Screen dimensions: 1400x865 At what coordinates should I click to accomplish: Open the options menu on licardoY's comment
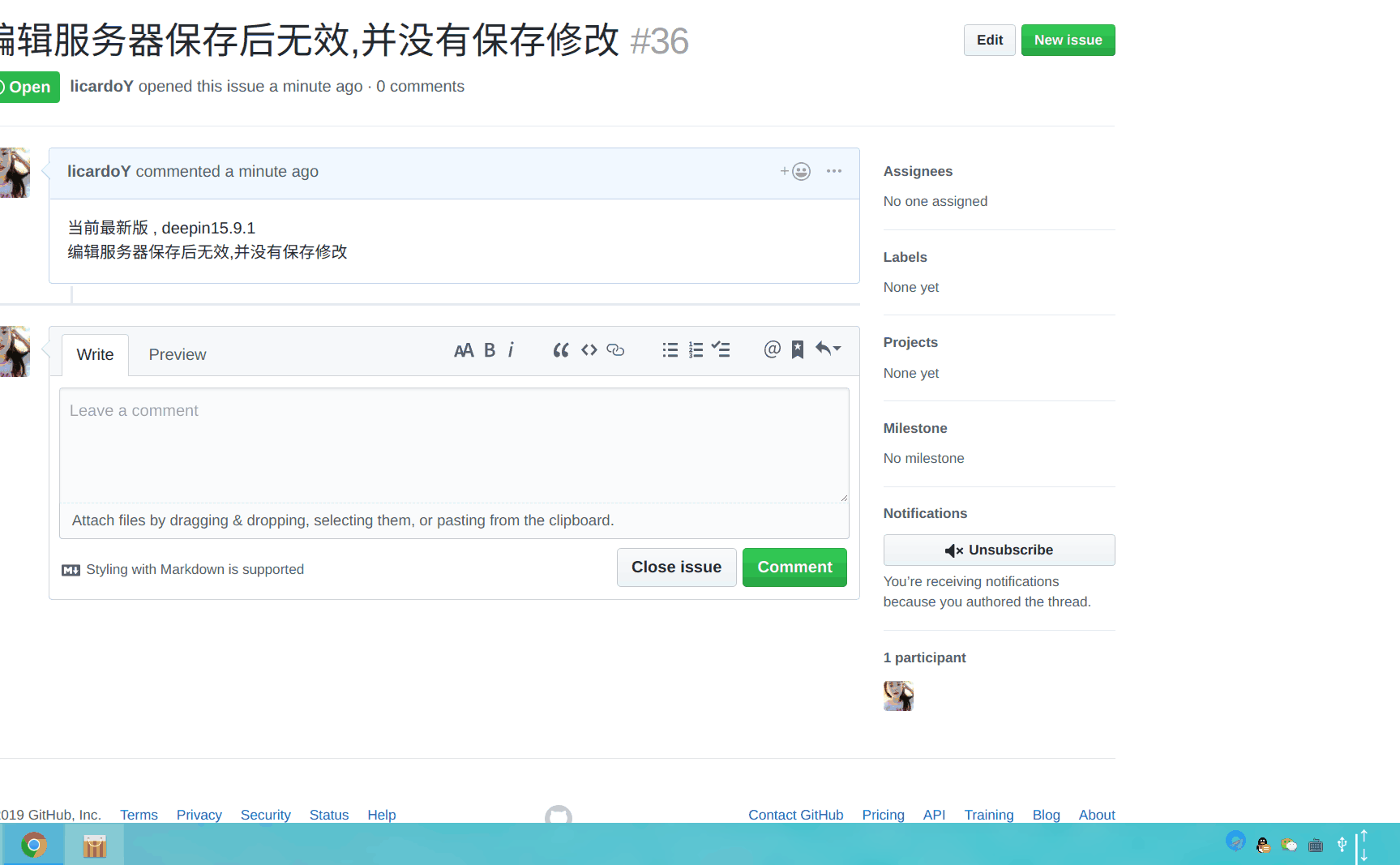[834, 171]
